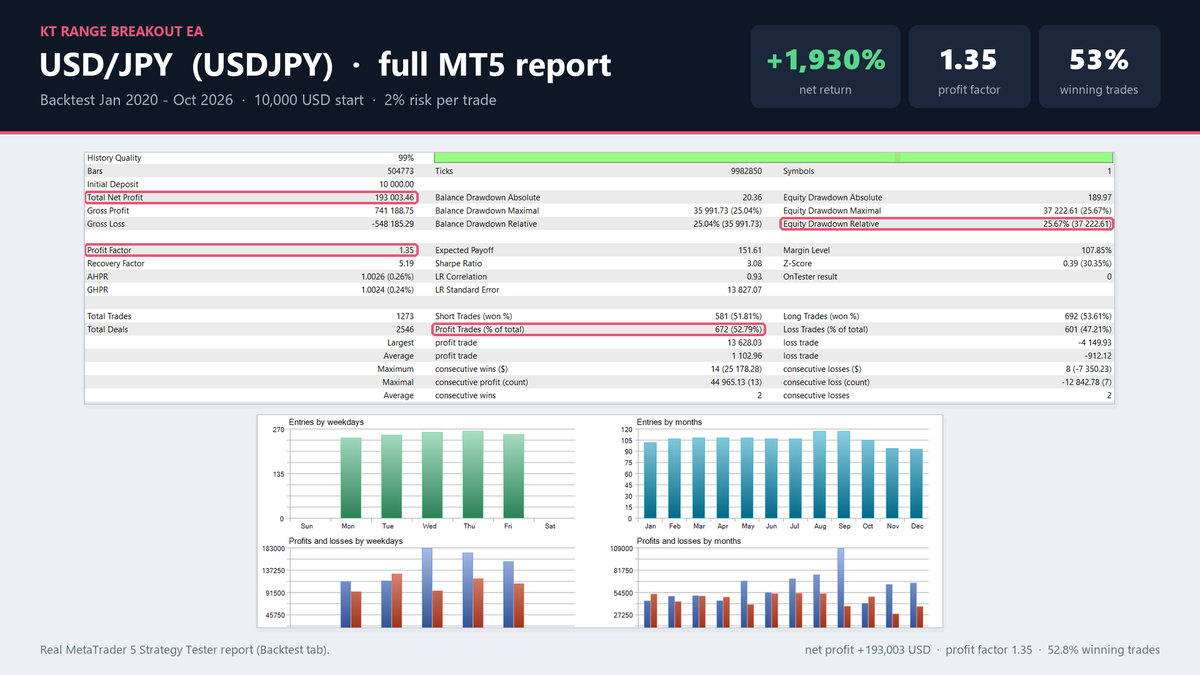The width and height of the screenshot is (1200, 675).
Task: Open the 53% winning trades card
Action: tap(1099, 67)
